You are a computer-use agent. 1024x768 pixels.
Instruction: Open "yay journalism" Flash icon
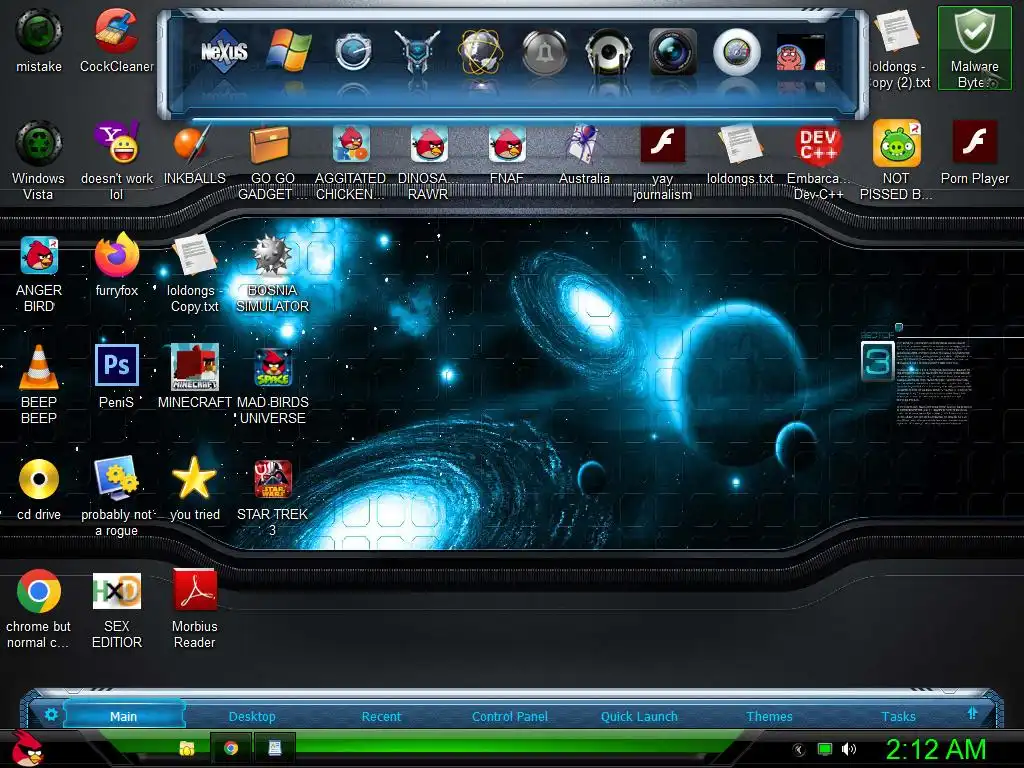(662, 161)
